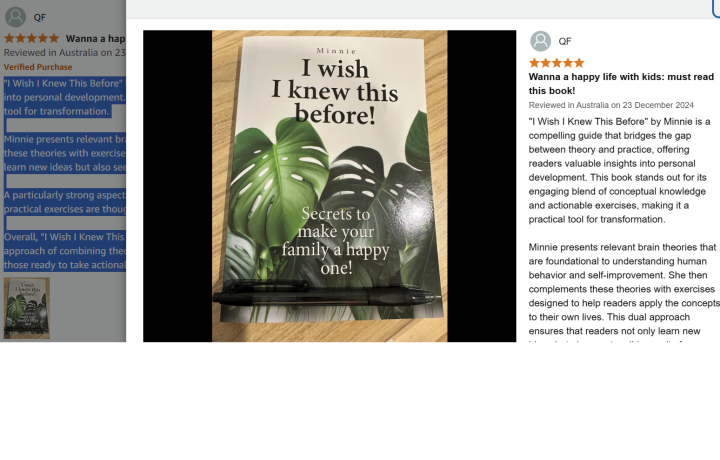The width and height of the screenshot is (720, 460).
Task: Click 'Reviewed in Australia on 23 December 2024' text
Action: [611, 105]
